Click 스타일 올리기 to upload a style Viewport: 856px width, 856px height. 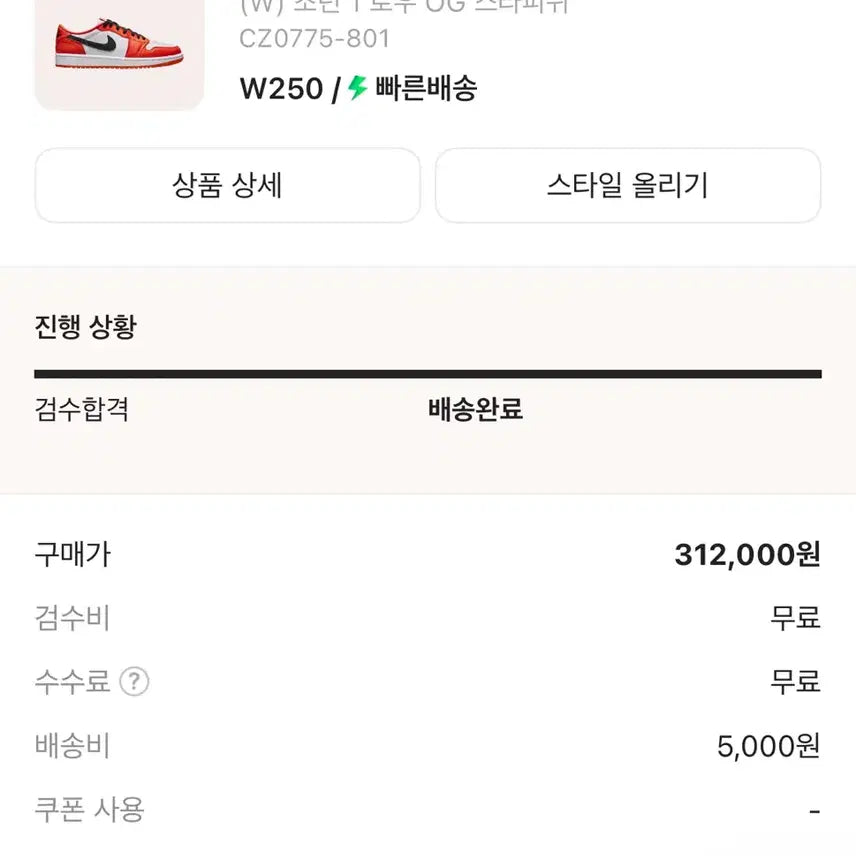coord(628,186)
